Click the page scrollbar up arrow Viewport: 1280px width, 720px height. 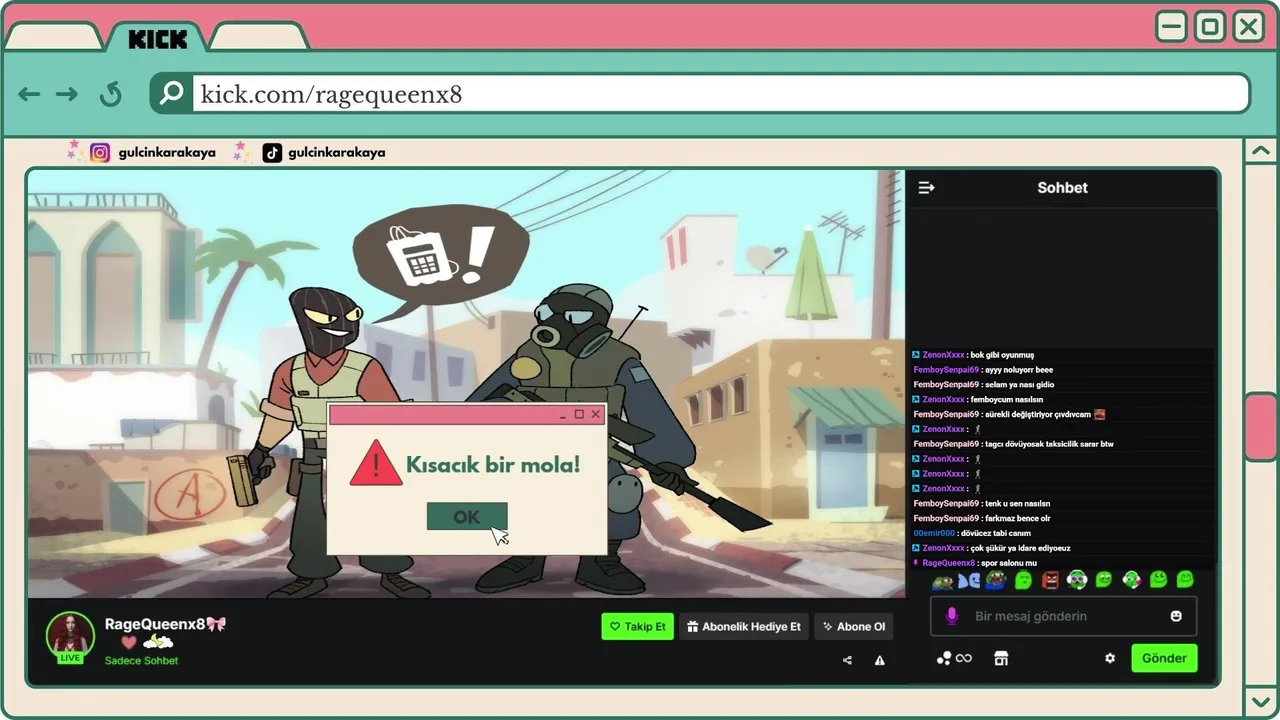[1260, 152]
